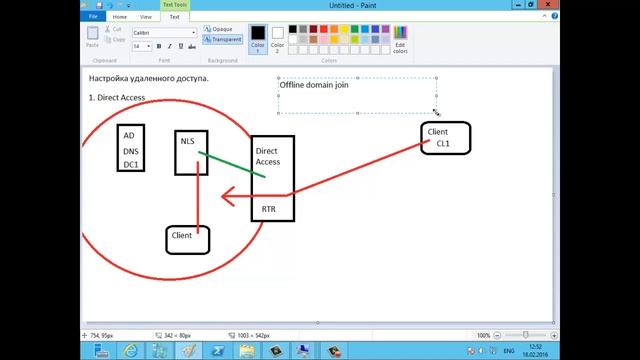Open Windows PowerShell from the taskbar
This screenshot has height=360, width=640.
pyautogui.click(x=218, y=351)
